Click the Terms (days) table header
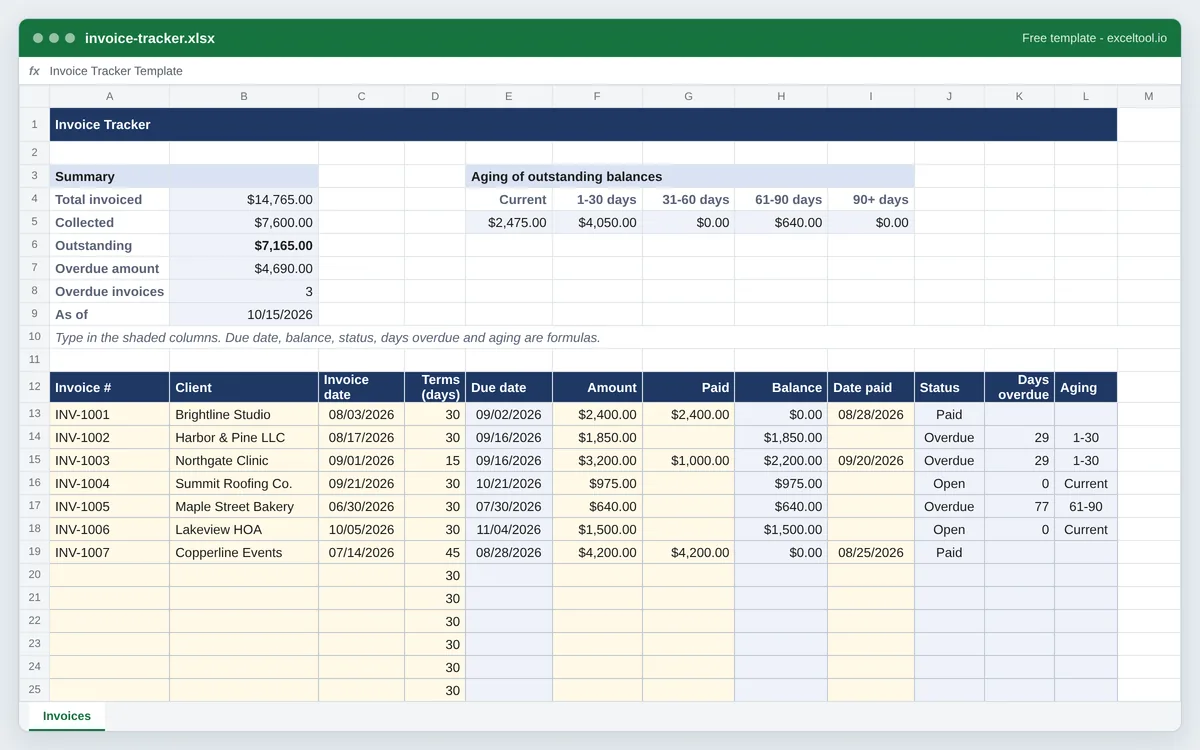 (x=435, y=387)
